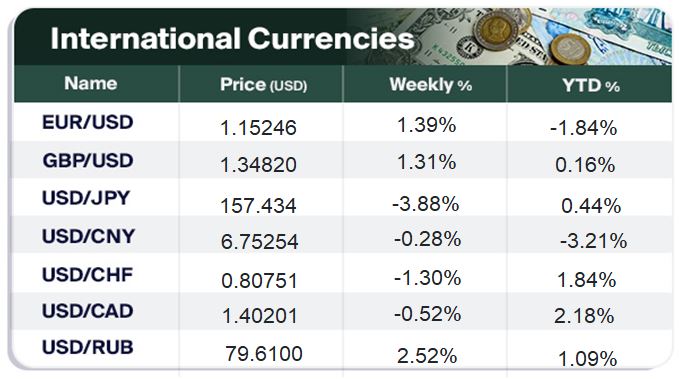This screenshot has width=679, height=379.
Task: Click the USD/RUB price 79.6100
Action: [x=264, y=354]
